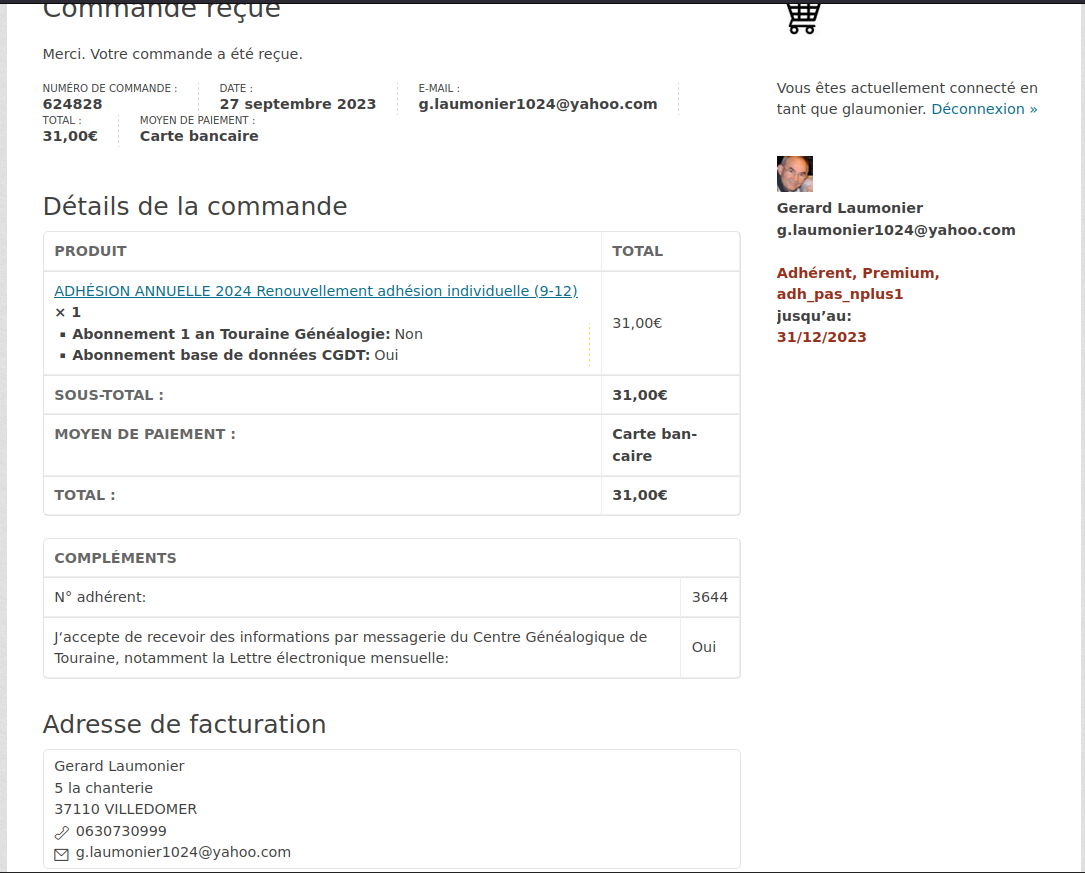
Task: Click the SOUS-TOTAL amount 31,00€
Action: 639,395
